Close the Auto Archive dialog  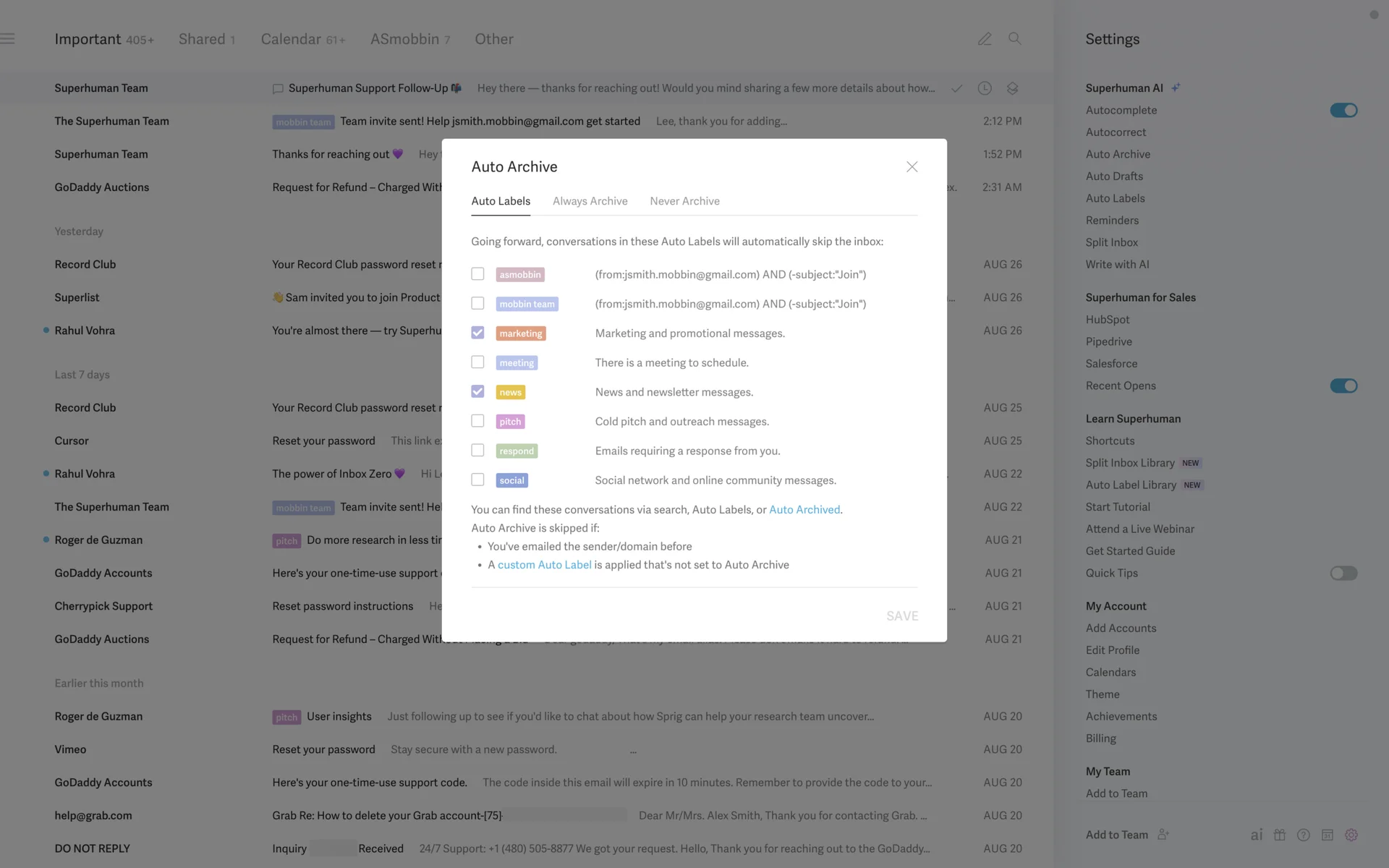[x=912, y=167]
